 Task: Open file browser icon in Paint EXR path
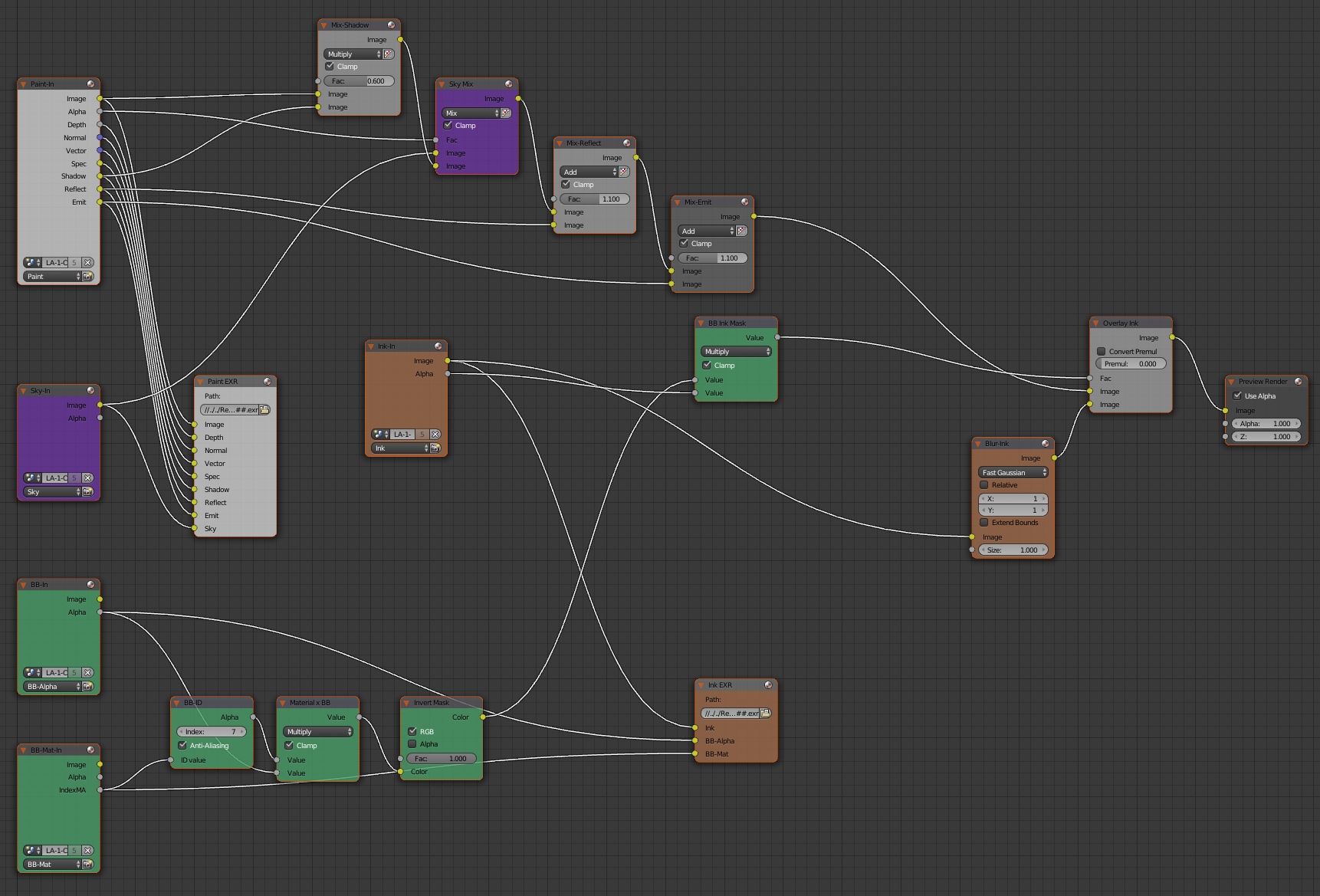264,410
